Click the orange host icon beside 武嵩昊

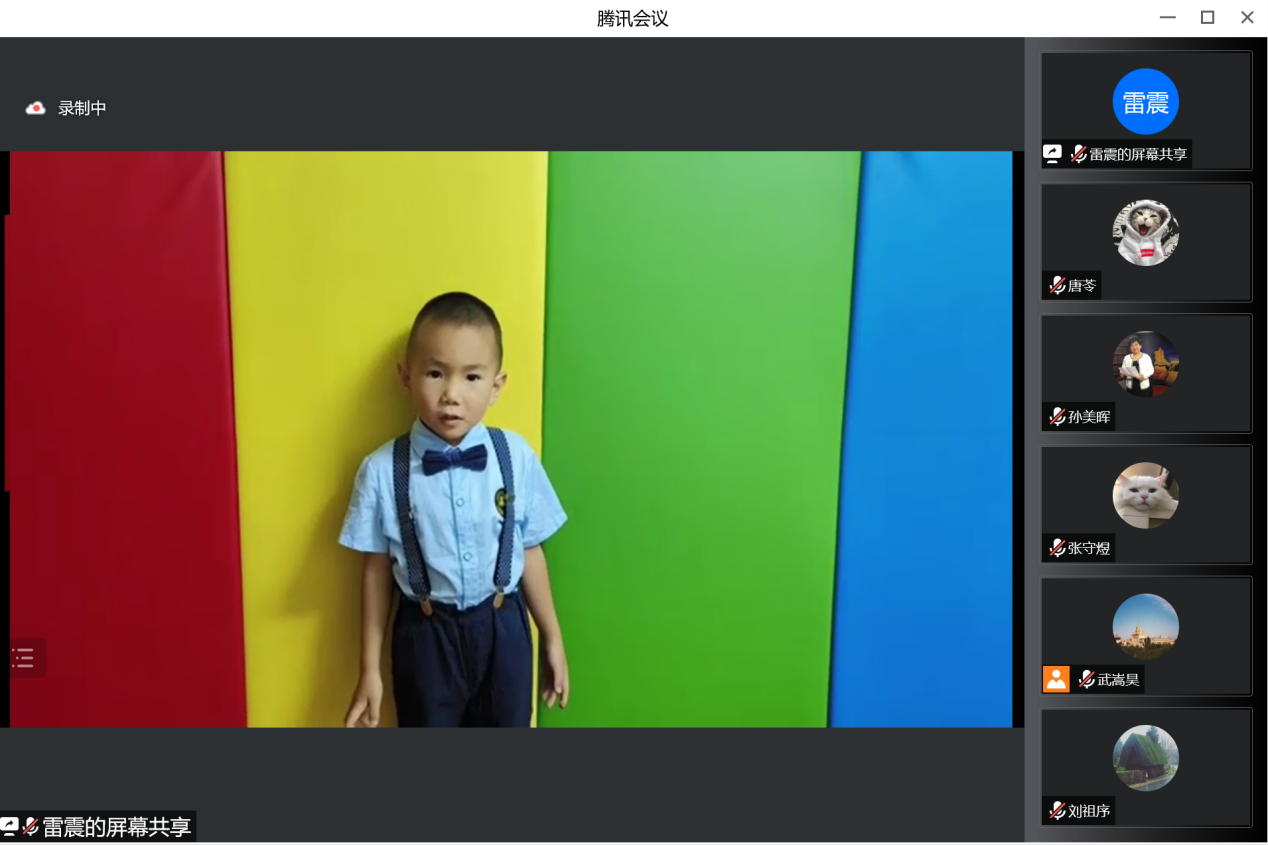[1056, 679]
